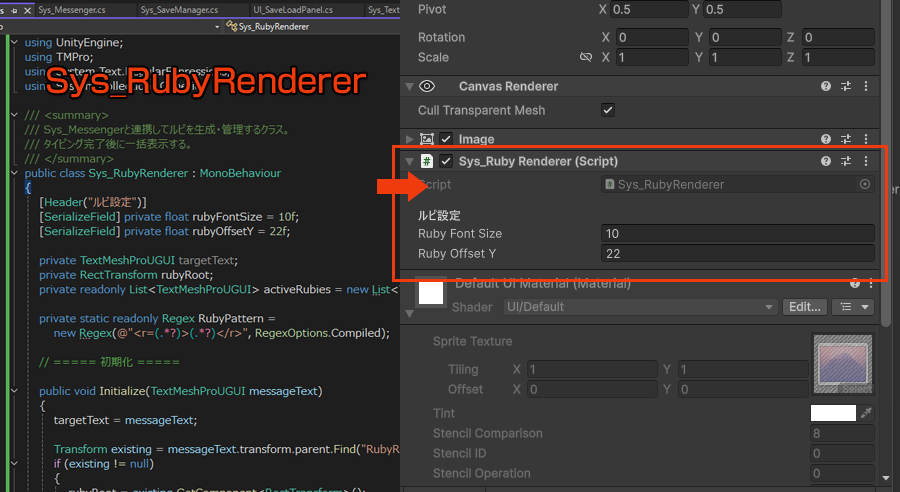Click the object picker next to Sys_RubyRenderer script
This screenshot has height=492, width=900.
[x=865, y=184]
